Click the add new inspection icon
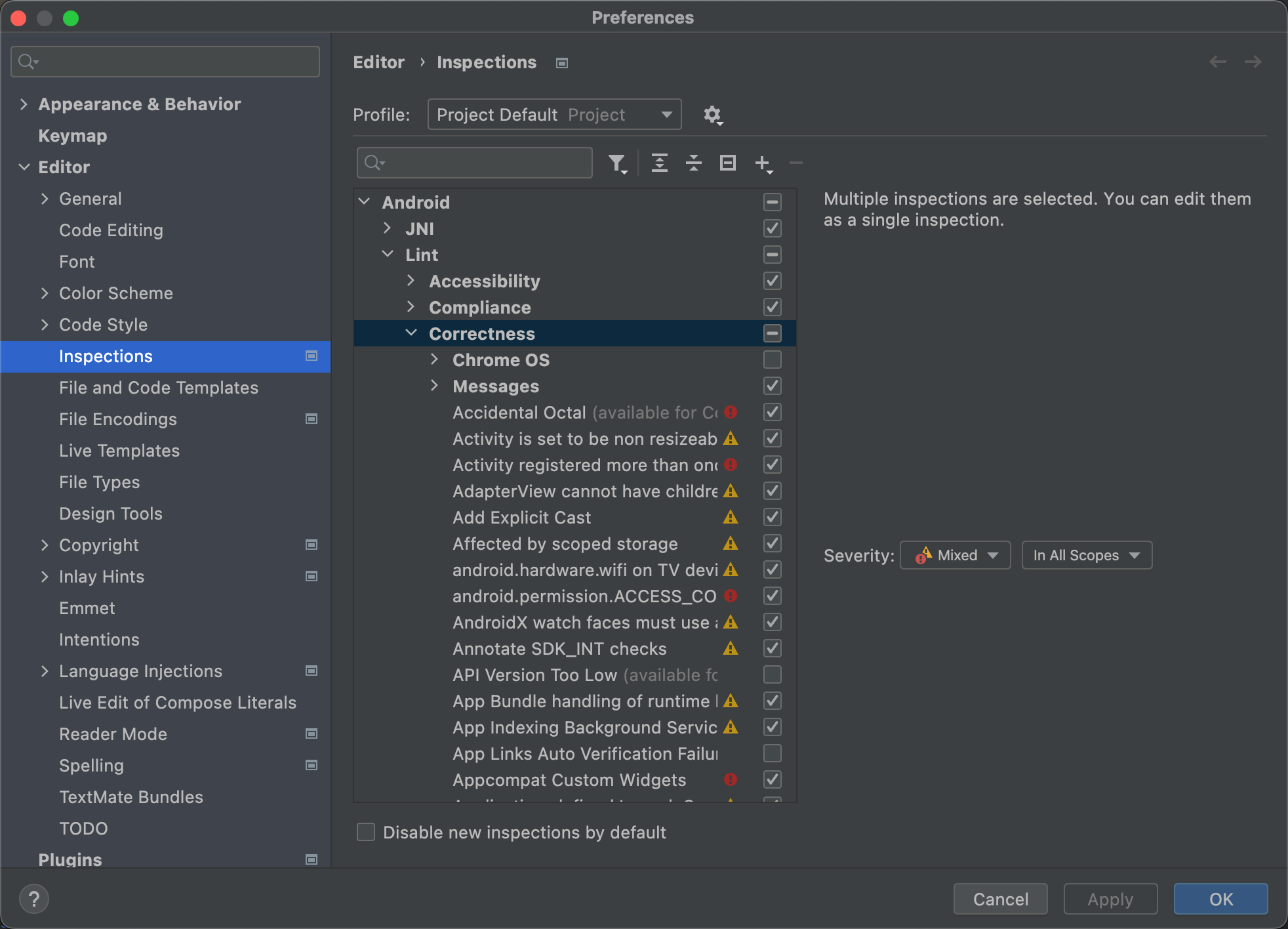 [x=763, y=163]
